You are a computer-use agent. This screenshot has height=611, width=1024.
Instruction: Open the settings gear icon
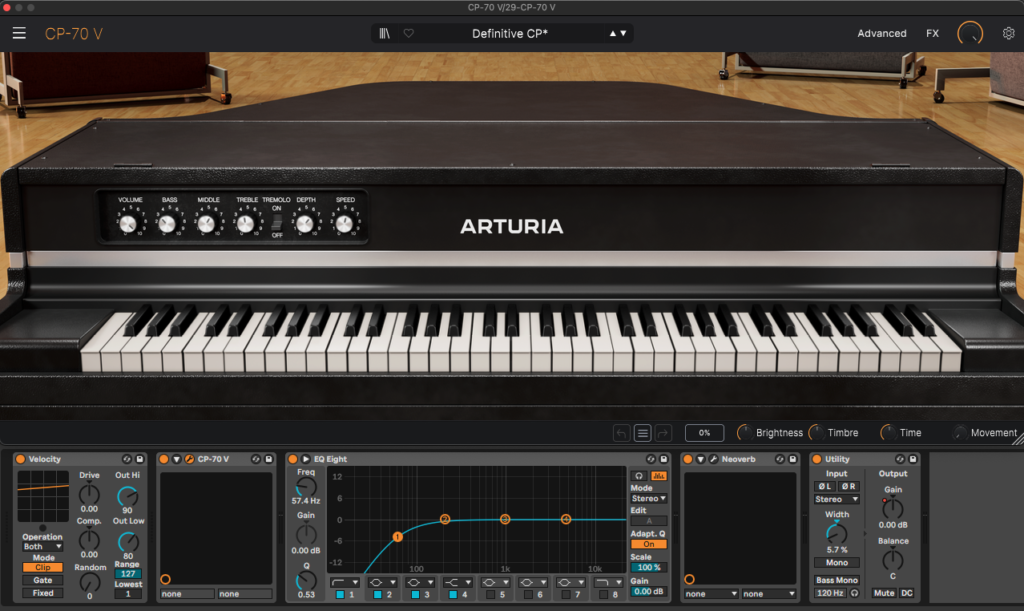[x=1008, y=33]
